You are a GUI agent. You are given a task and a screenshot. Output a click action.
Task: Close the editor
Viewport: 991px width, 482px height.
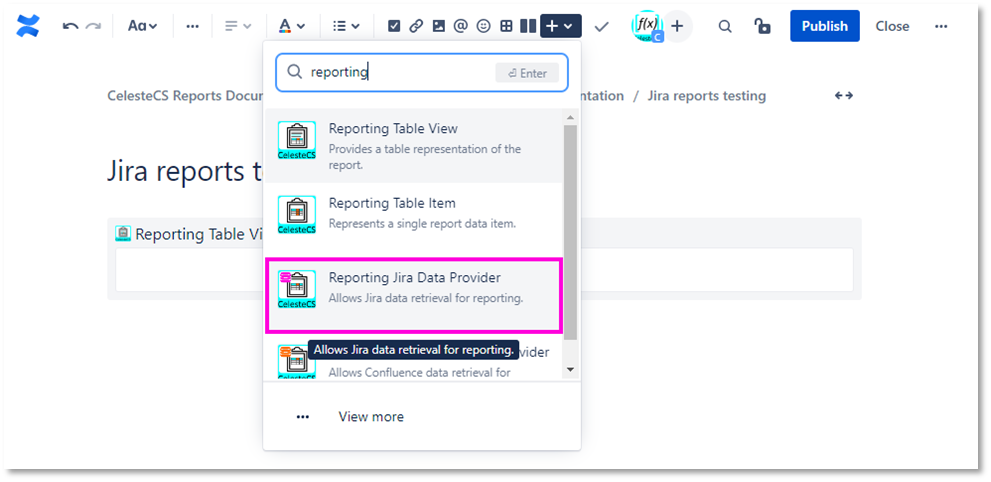click(892, 26)
